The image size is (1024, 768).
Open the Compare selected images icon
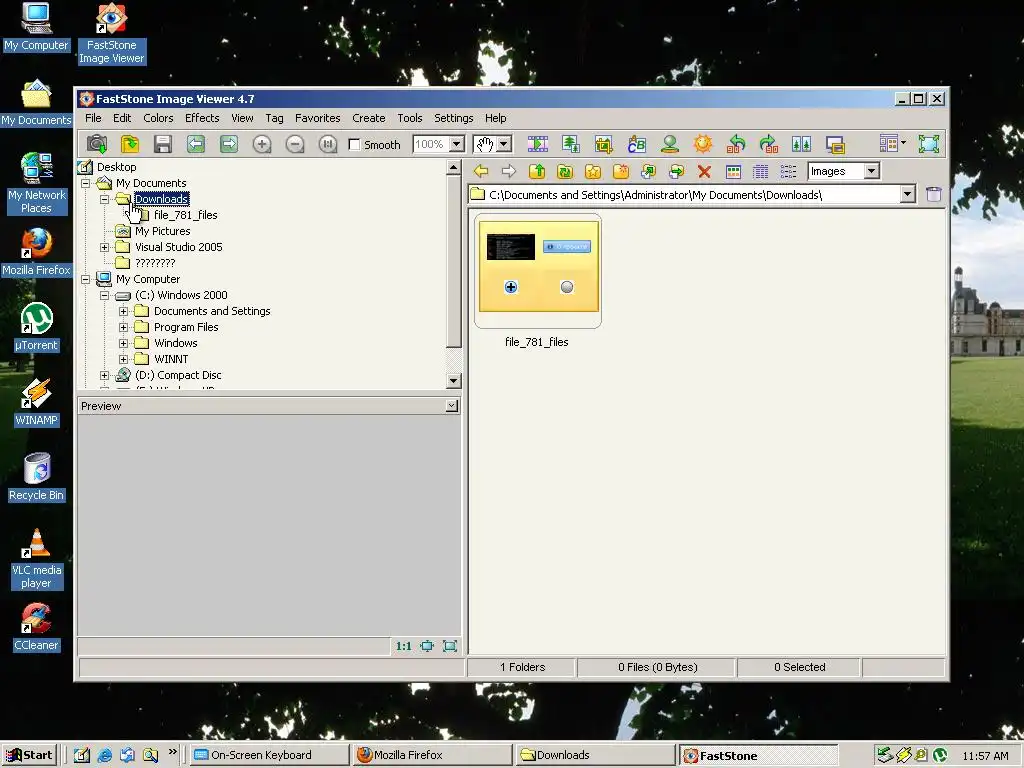801,144
